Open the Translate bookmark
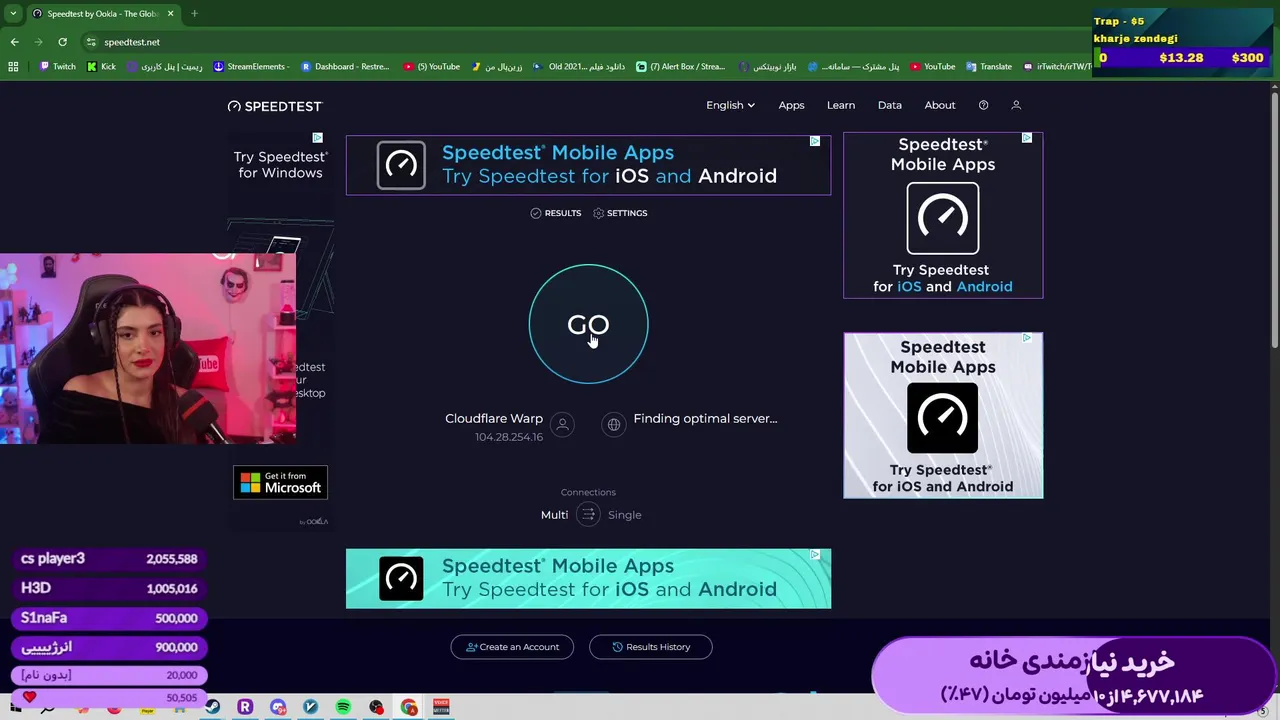1280x720 pixels. [x=989, y=67]
